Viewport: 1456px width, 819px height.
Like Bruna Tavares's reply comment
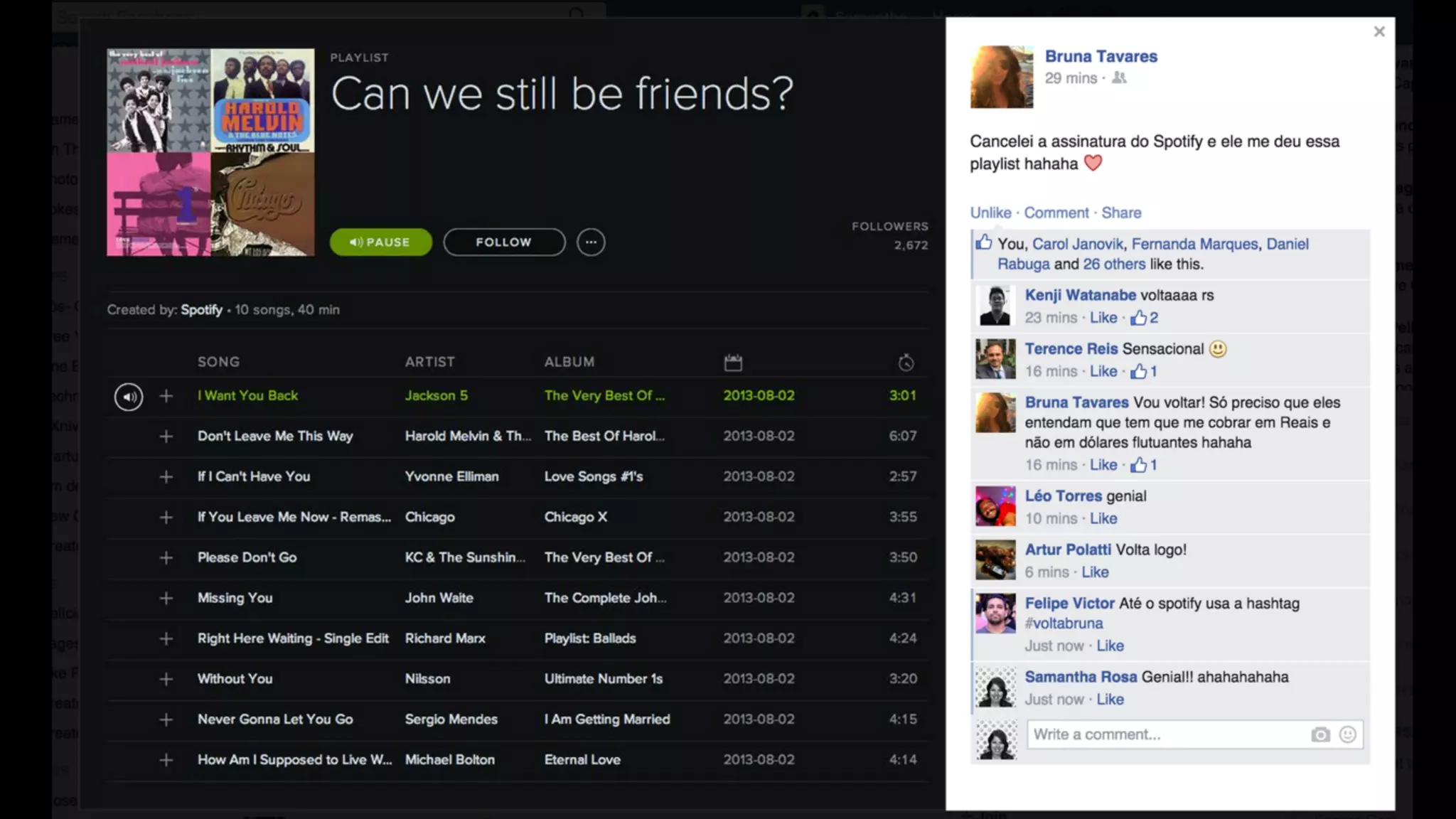click(1103, 465)
